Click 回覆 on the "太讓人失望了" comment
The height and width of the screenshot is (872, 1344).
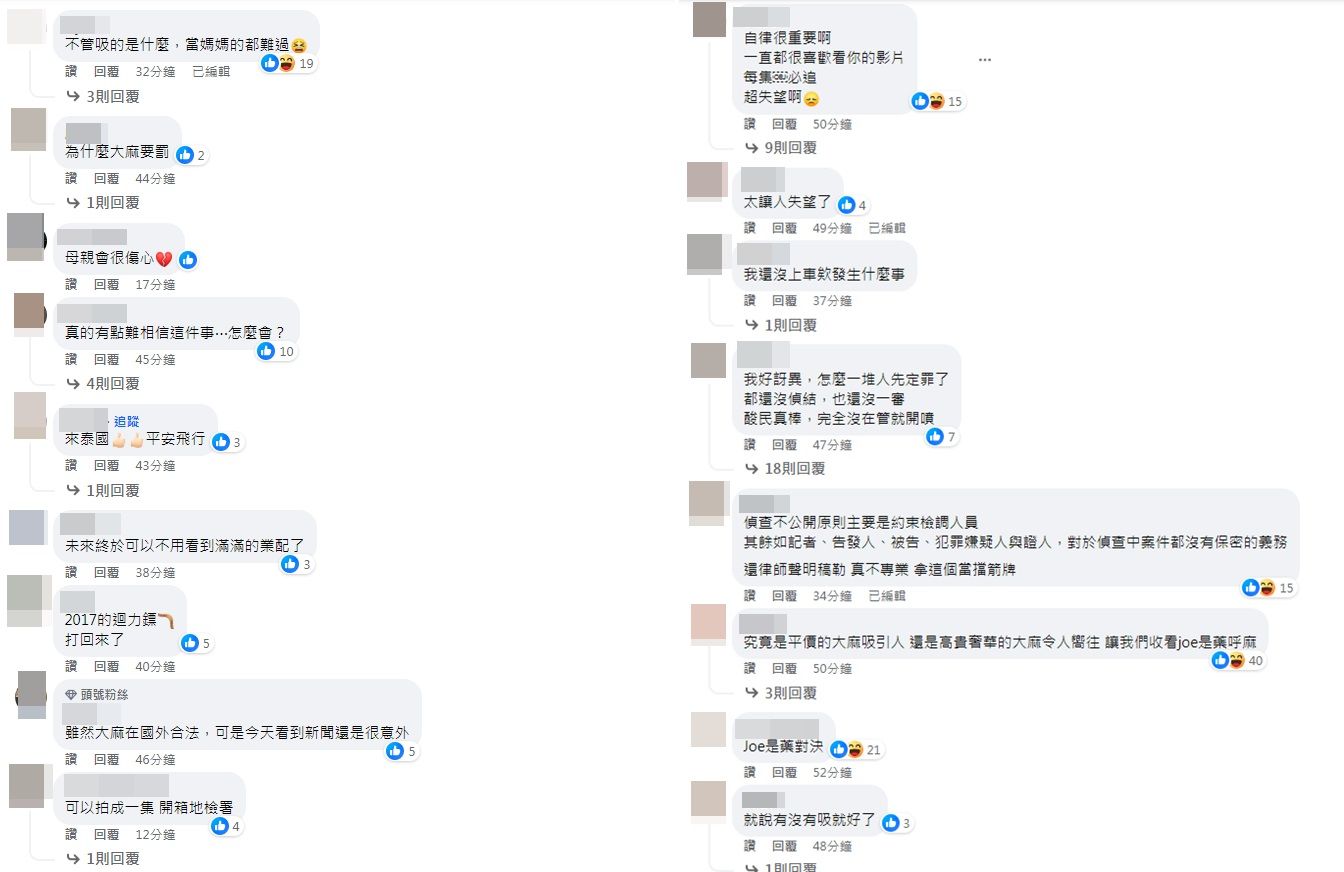[x=785, y=228]
